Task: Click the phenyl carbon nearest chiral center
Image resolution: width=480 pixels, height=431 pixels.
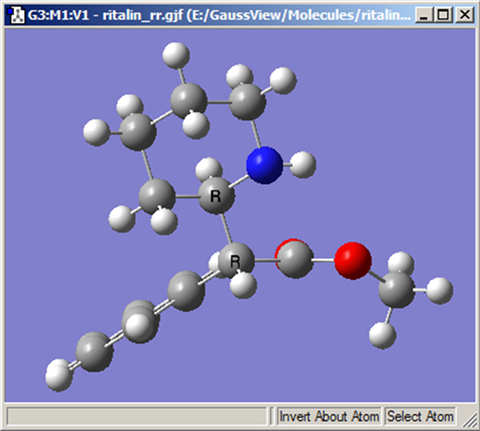Action: [x=186, y=291]
